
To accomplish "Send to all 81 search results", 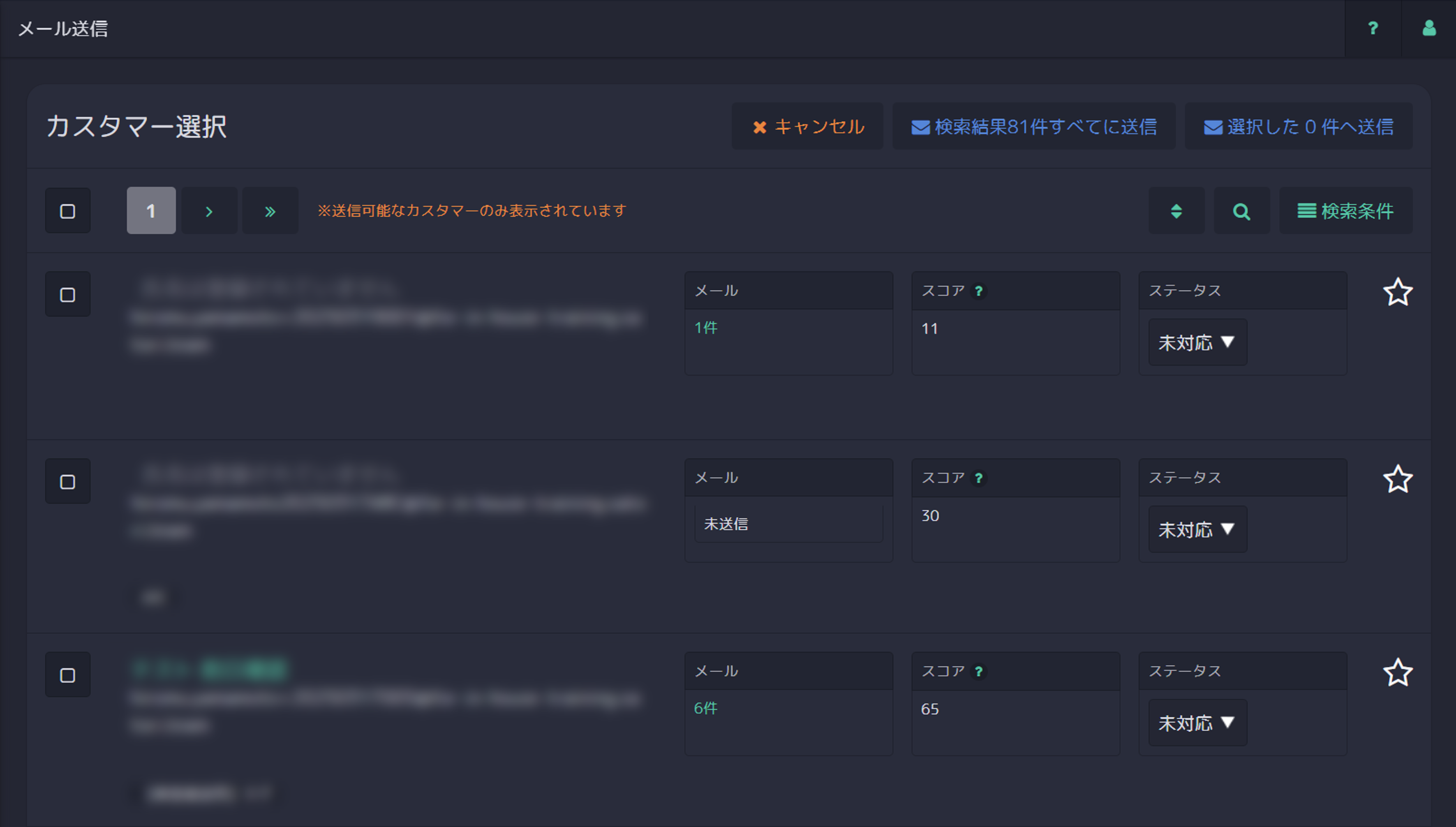I will click(1033, 127).
